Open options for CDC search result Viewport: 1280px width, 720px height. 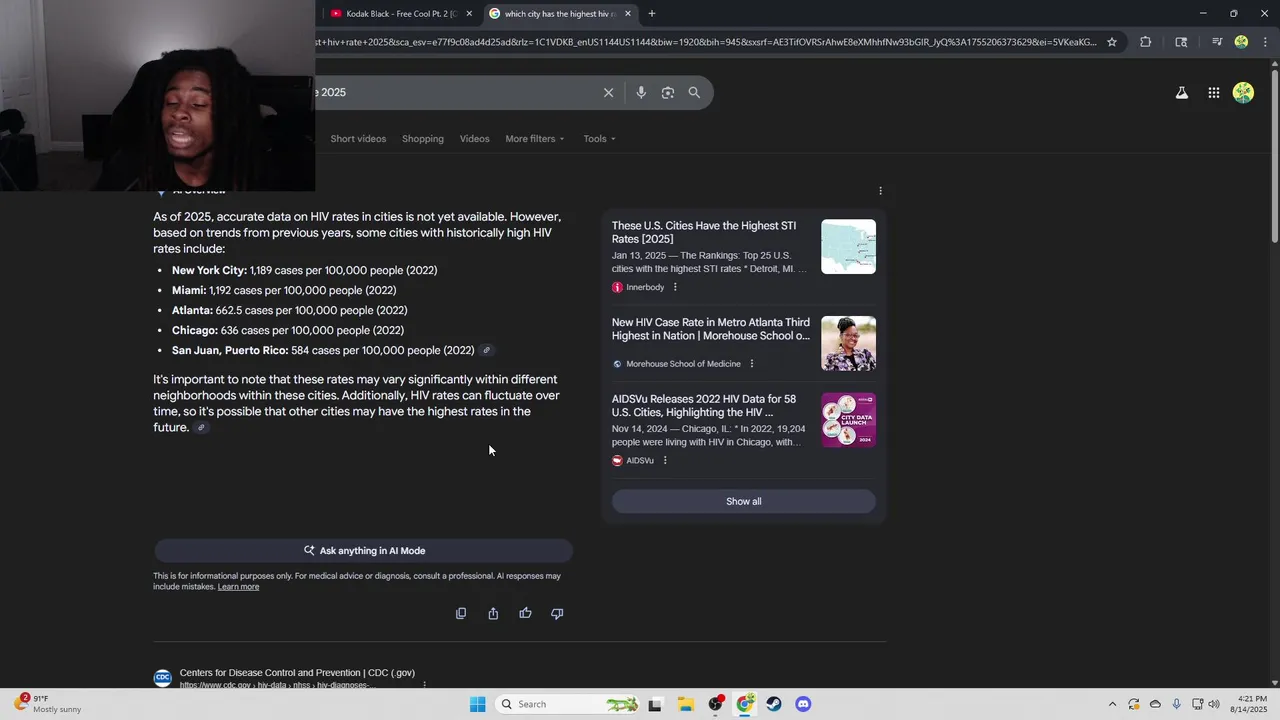(425, 685)
